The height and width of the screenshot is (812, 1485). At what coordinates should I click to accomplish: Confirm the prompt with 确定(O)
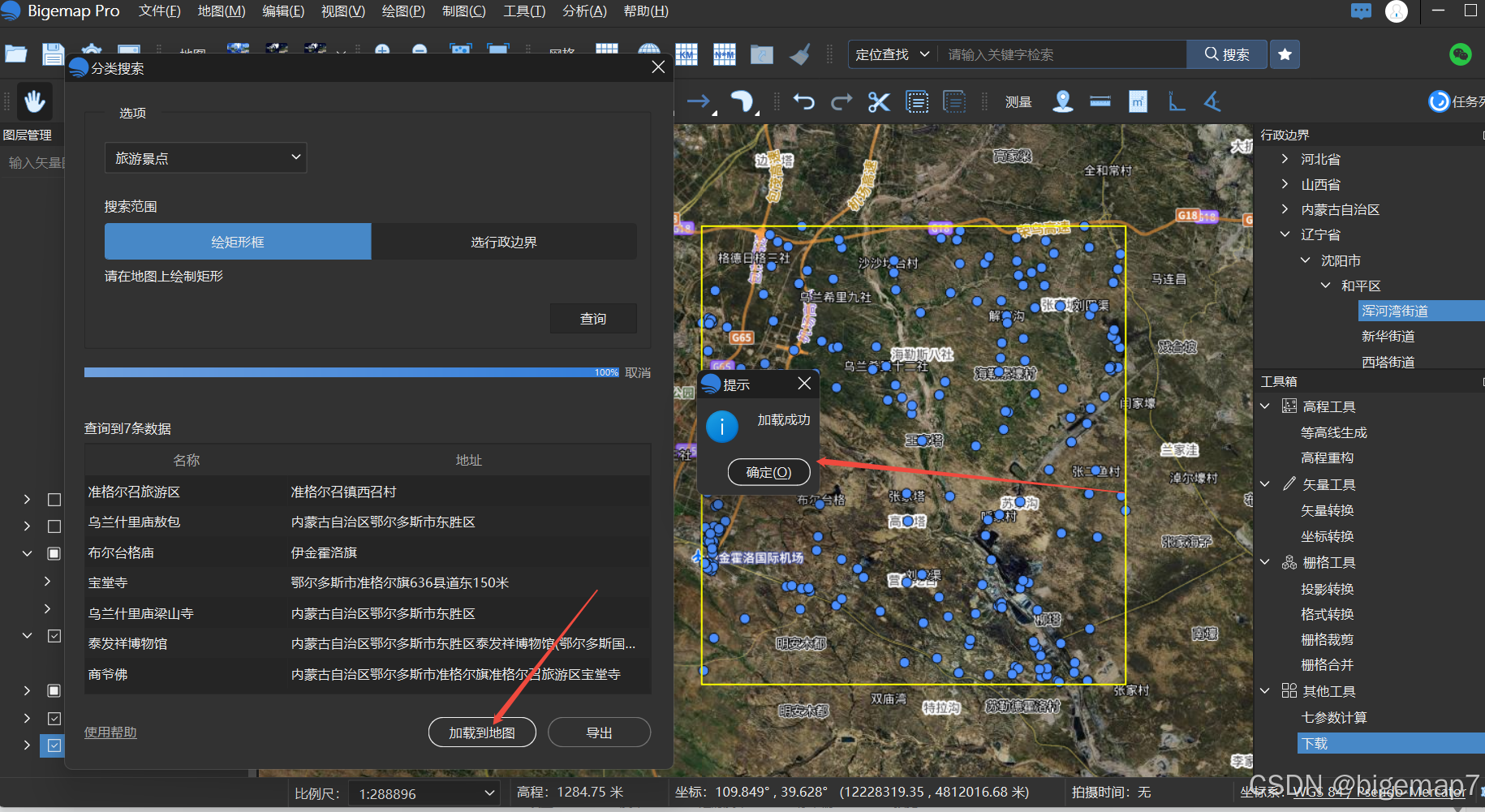[x=768, y=472]
